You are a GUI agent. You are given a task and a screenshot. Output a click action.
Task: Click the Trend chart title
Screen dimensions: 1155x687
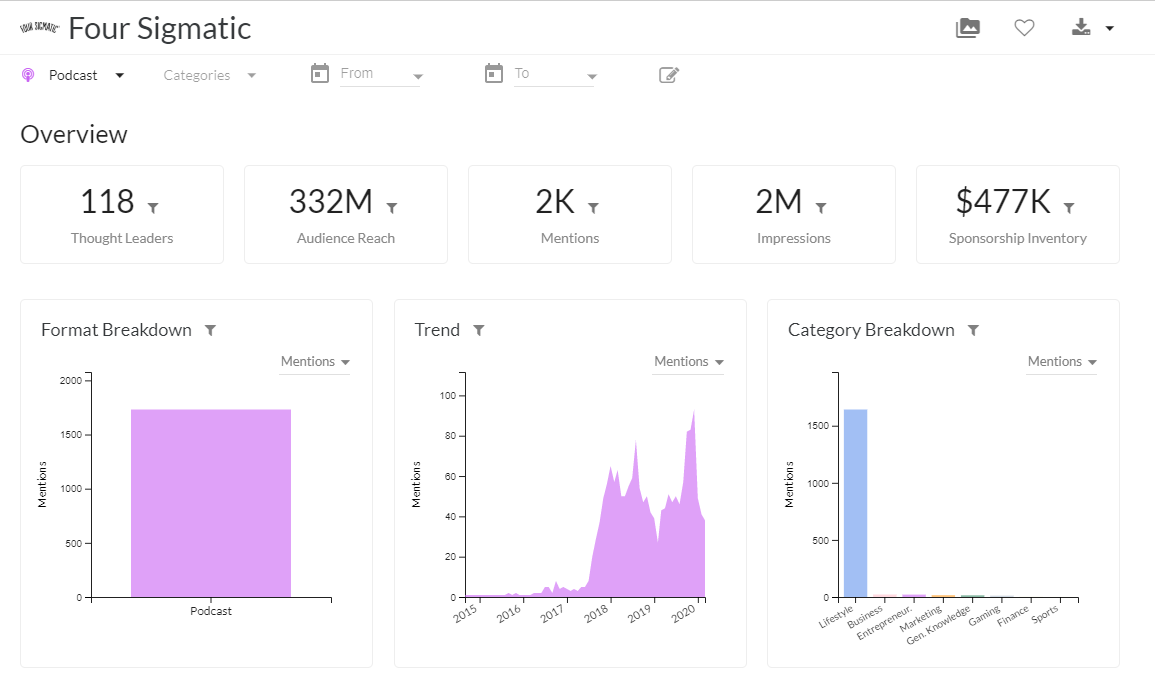coord(437,330)
